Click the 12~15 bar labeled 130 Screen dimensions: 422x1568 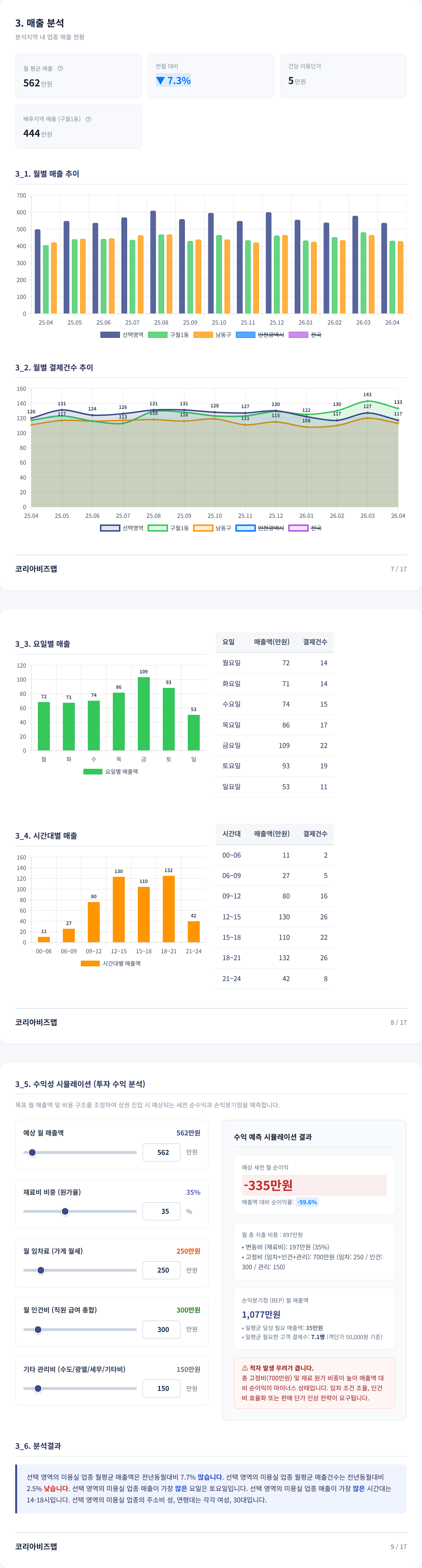(119, 909)
